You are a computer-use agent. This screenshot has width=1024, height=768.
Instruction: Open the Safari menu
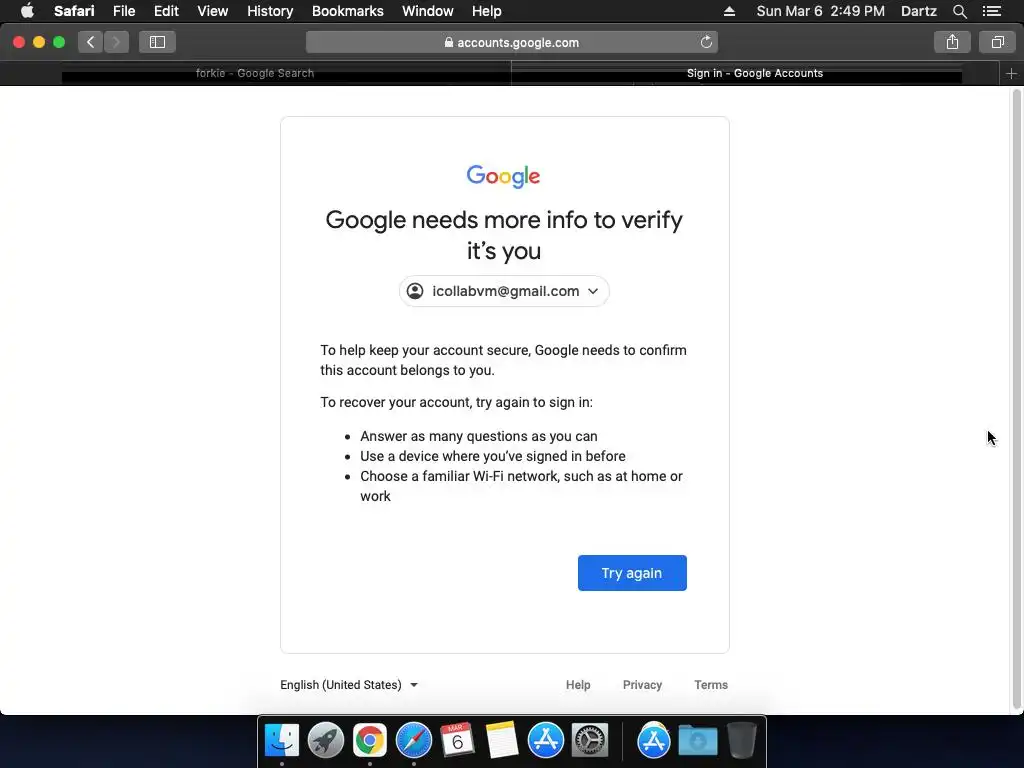[74, 11]
